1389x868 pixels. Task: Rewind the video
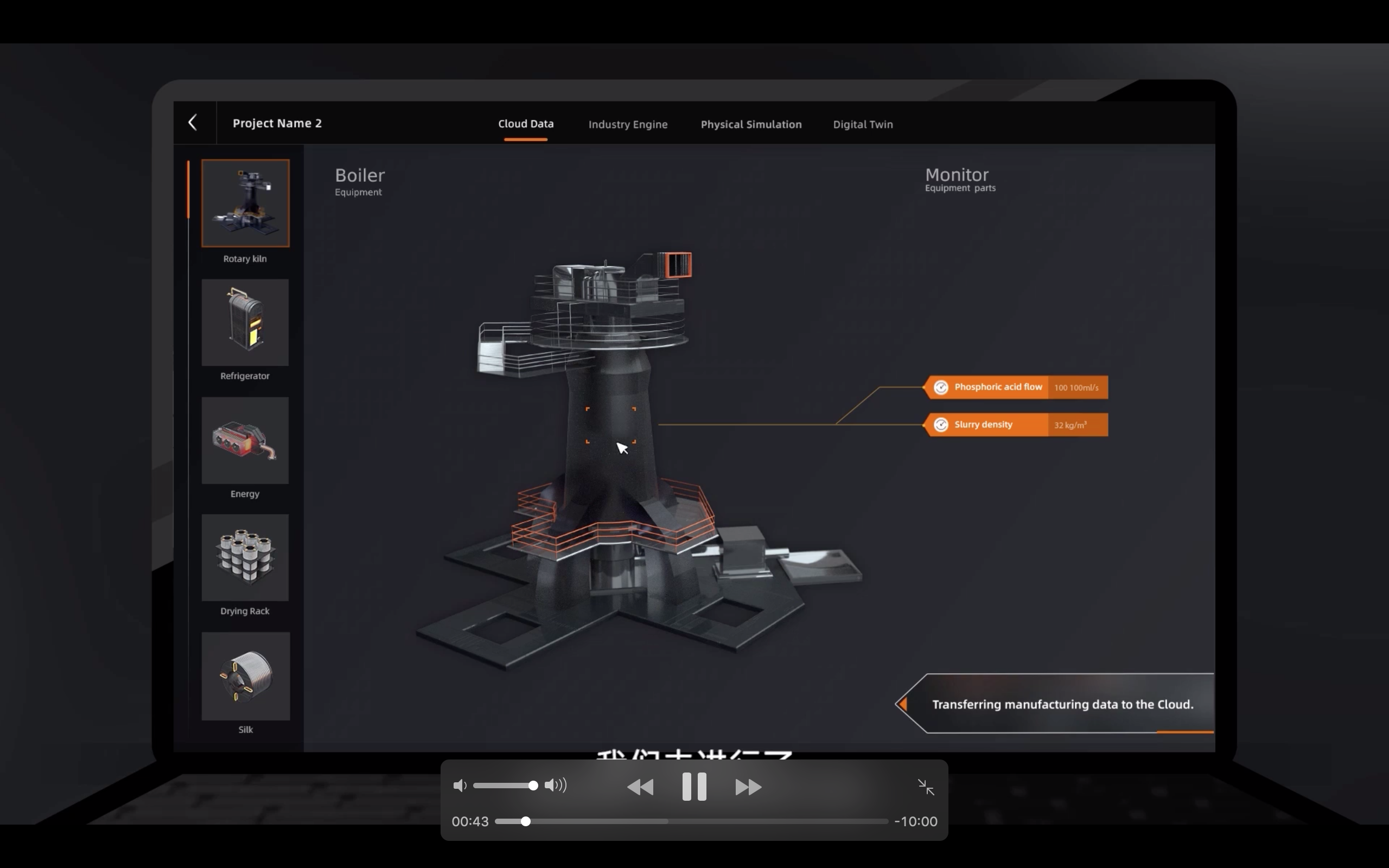pos(640,787)
